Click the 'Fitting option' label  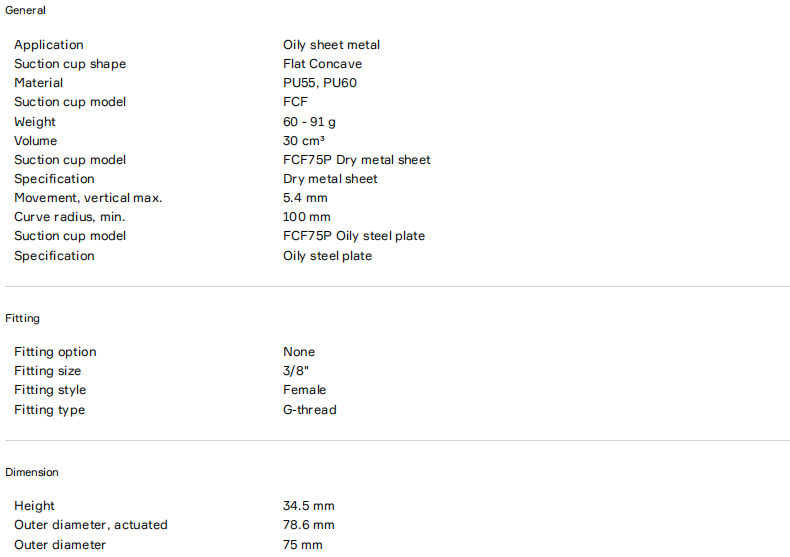55,352
